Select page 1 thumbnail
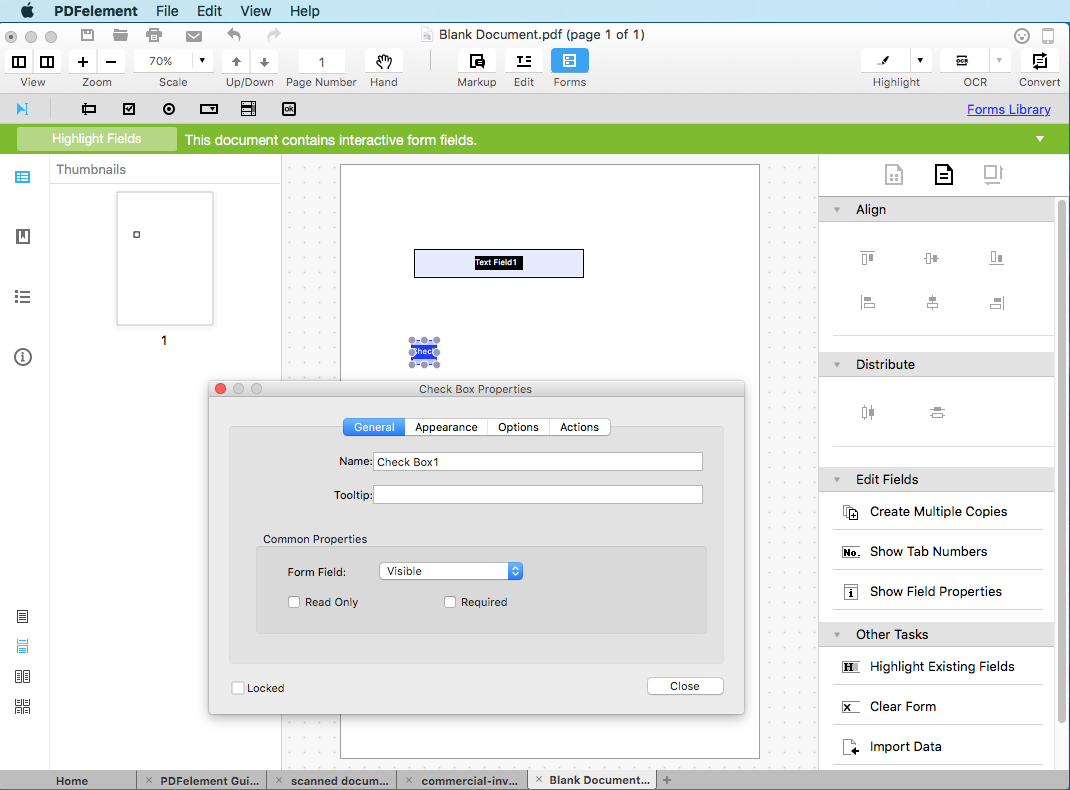 pos(164,259)
